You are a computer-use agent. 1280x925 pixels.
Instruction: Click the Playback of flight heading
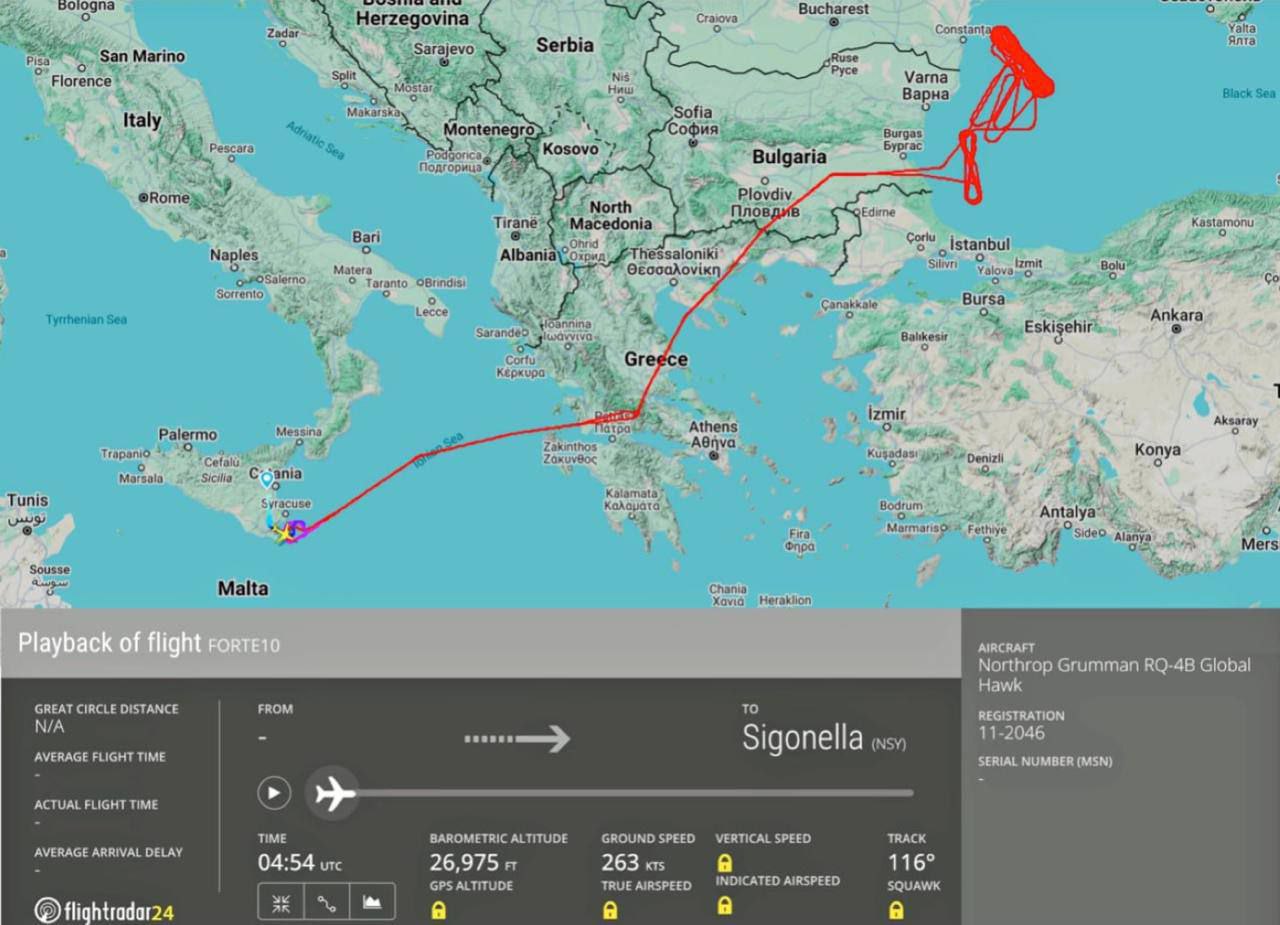(110, 643)
